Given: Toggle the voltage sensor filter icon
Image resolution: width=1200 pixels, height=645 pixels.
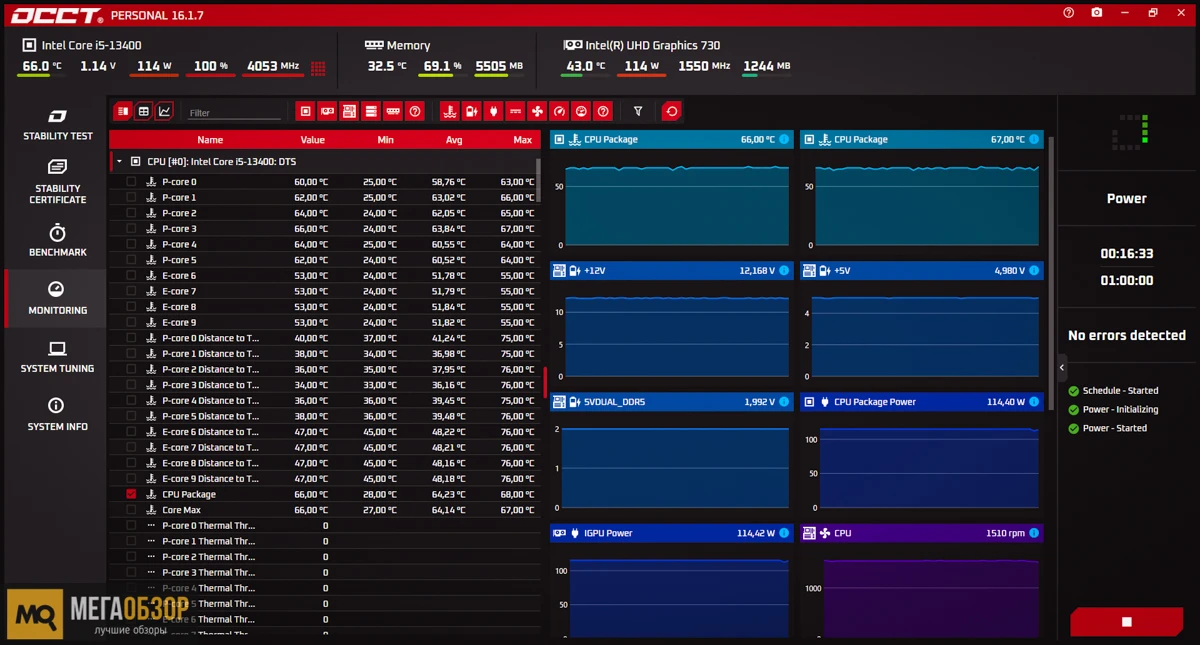Looking at the screenshot, I should 472,111.
